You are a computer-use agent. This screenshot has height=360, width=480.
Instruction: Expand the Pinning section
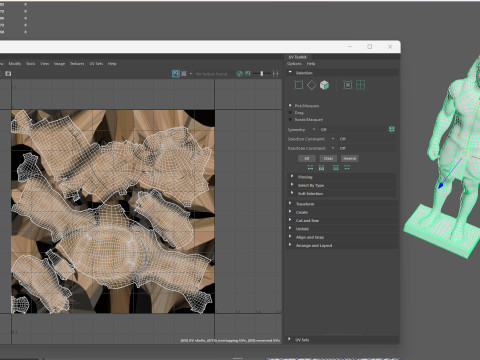click(x=343, y=177)
